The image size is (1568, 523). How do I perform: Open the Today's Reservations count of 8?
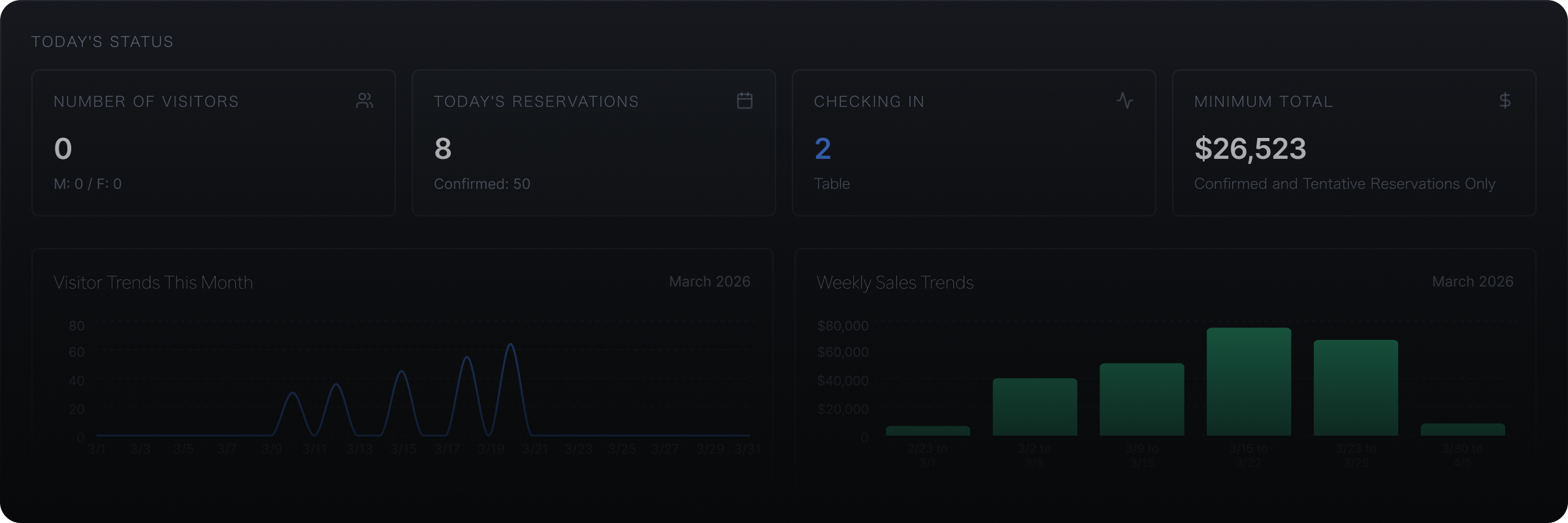point(443,149)
